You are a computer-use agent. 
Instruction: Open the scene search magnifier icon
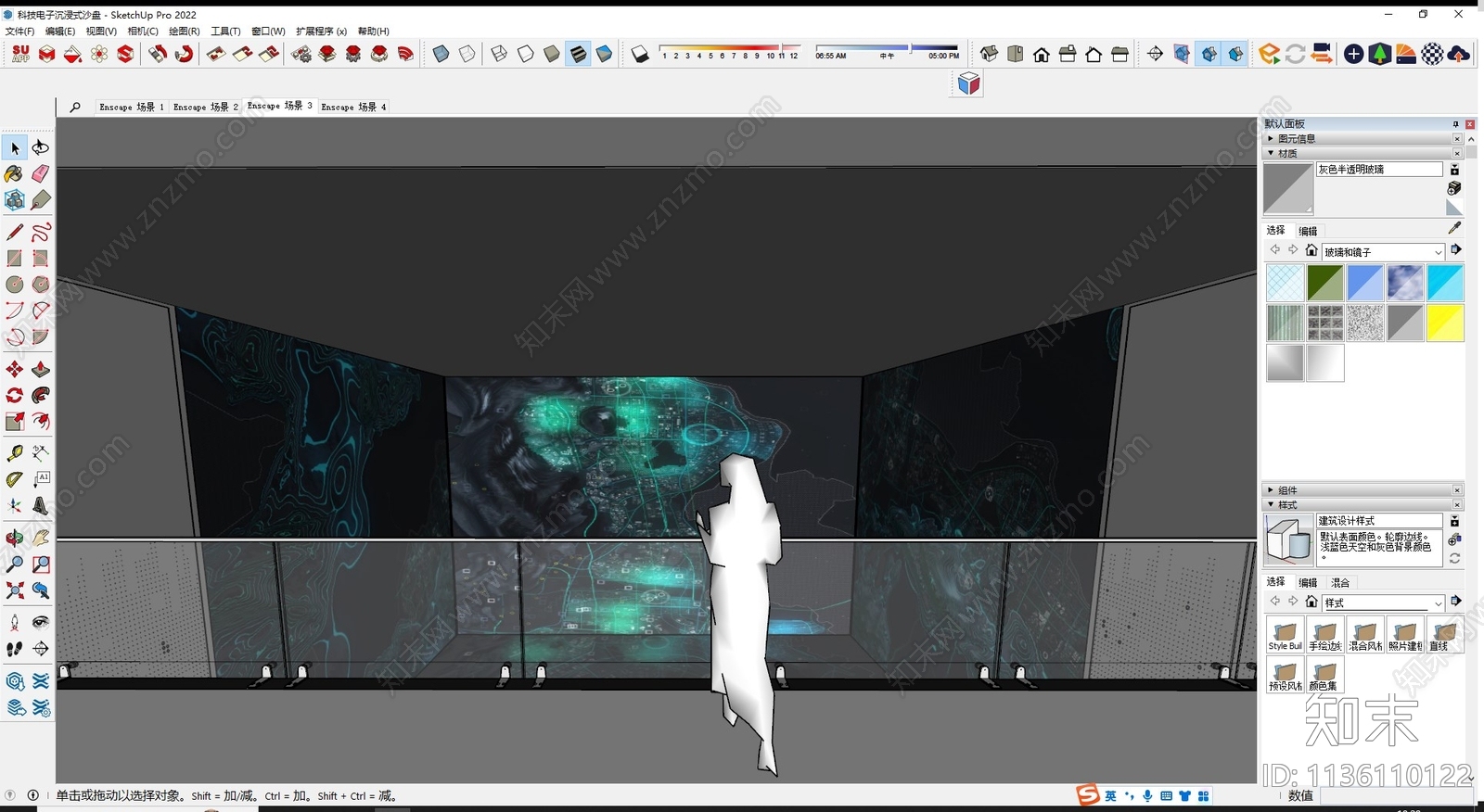coord(75,107)
